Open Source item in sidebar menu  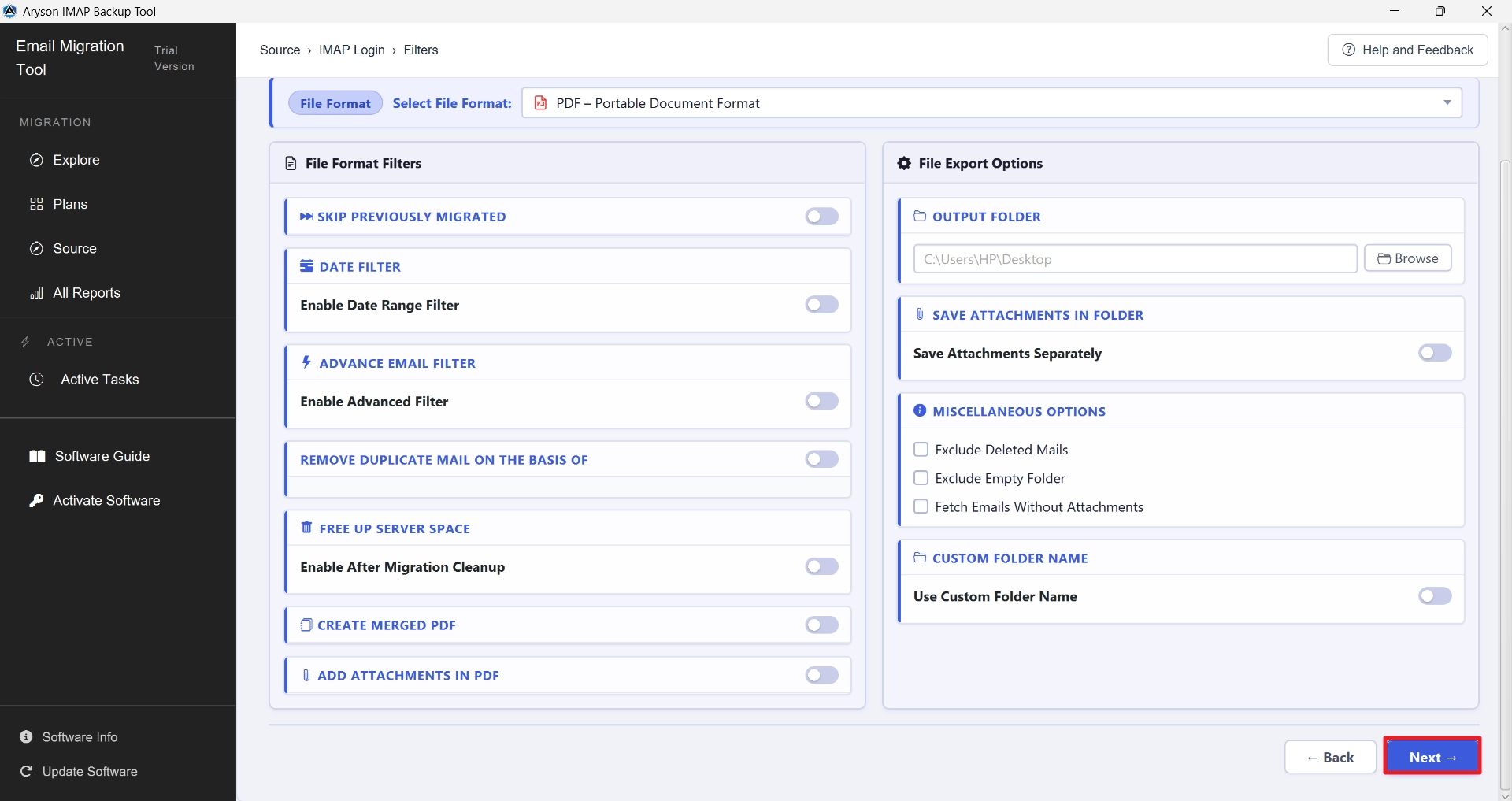pos(75,249)
